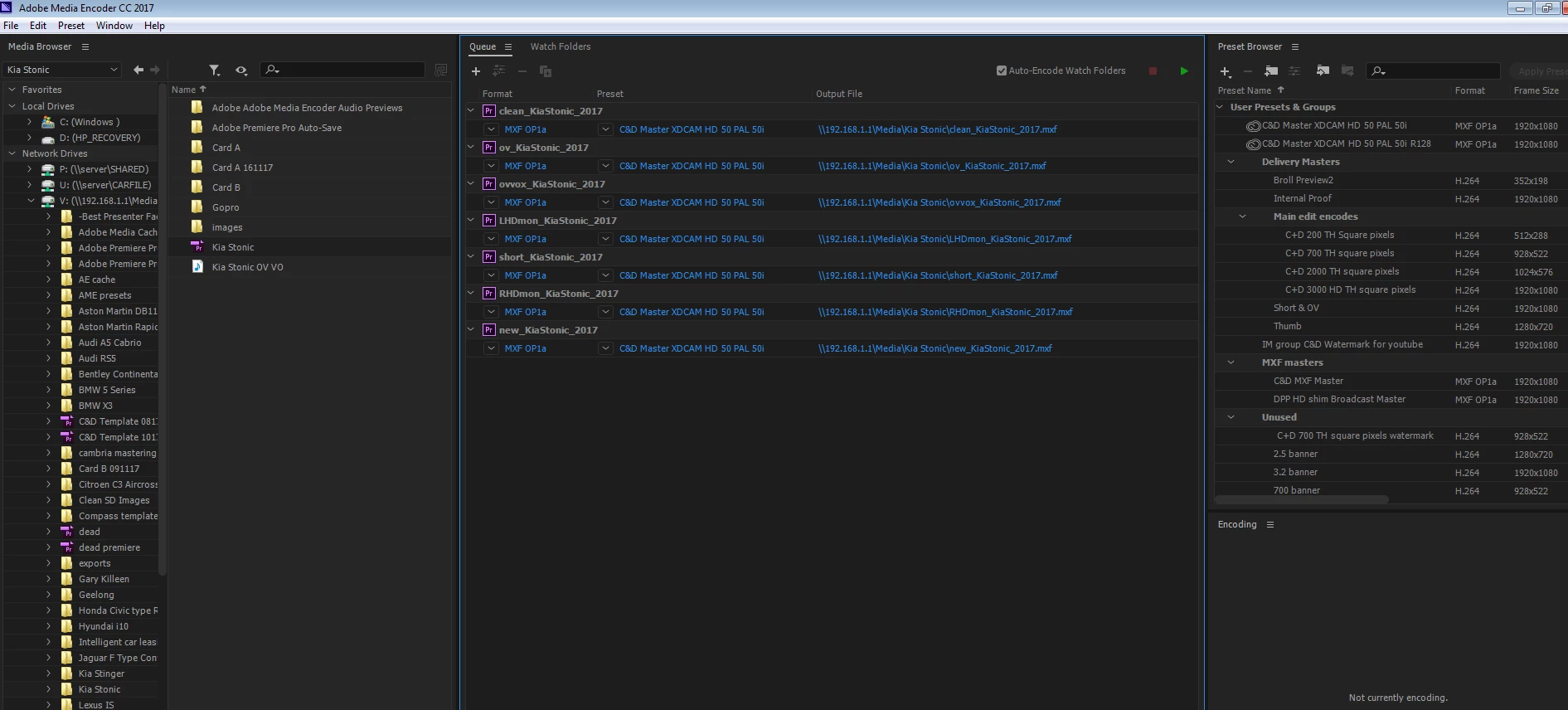Collapse the short_KiaStonic_2017 queue item
Image resolution: width=1568 pixels, height=710 pixels.
point(471,256)
